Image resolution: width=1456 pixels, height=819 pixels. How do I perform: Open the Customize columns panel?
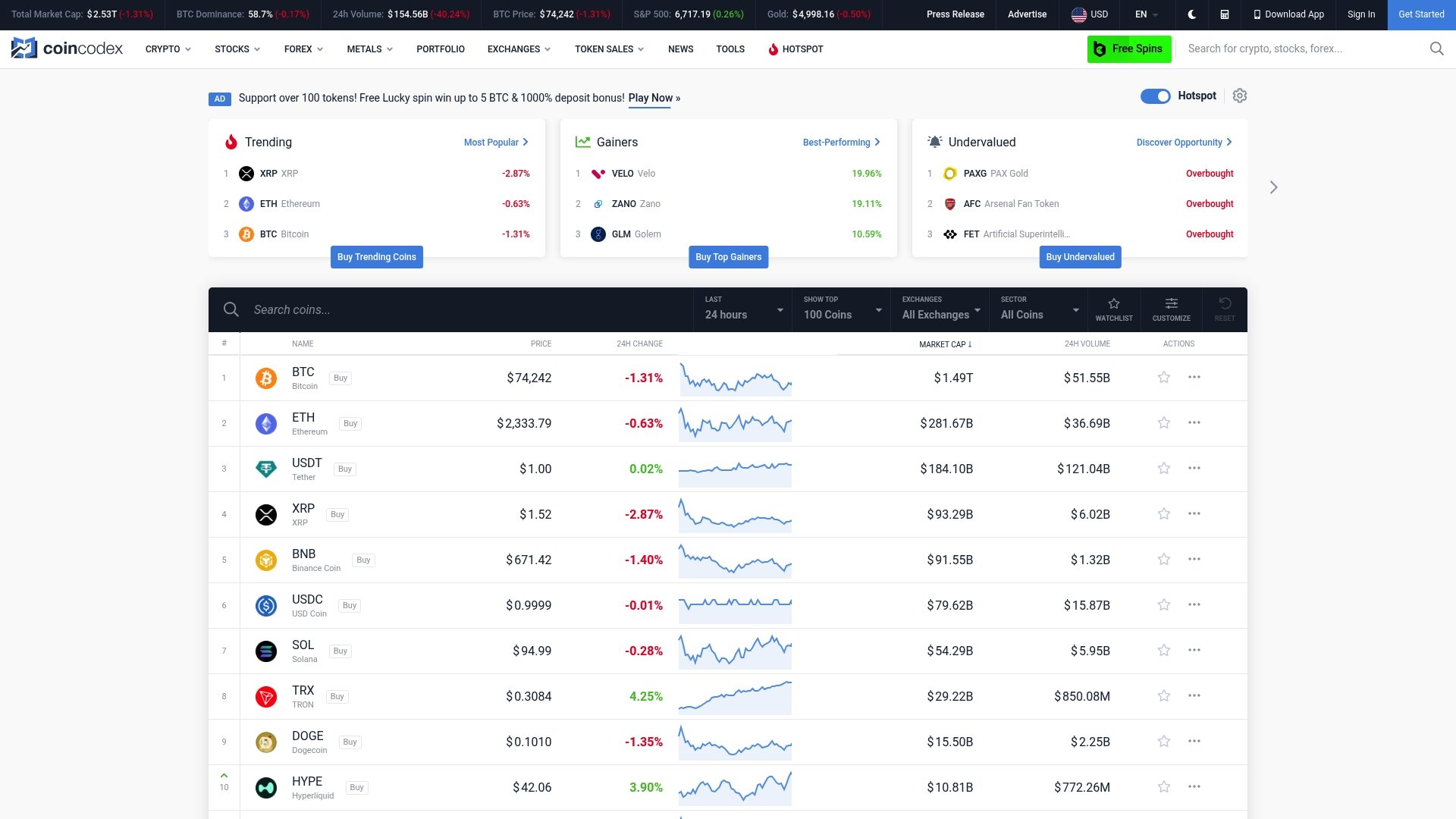click(1171, 309)
